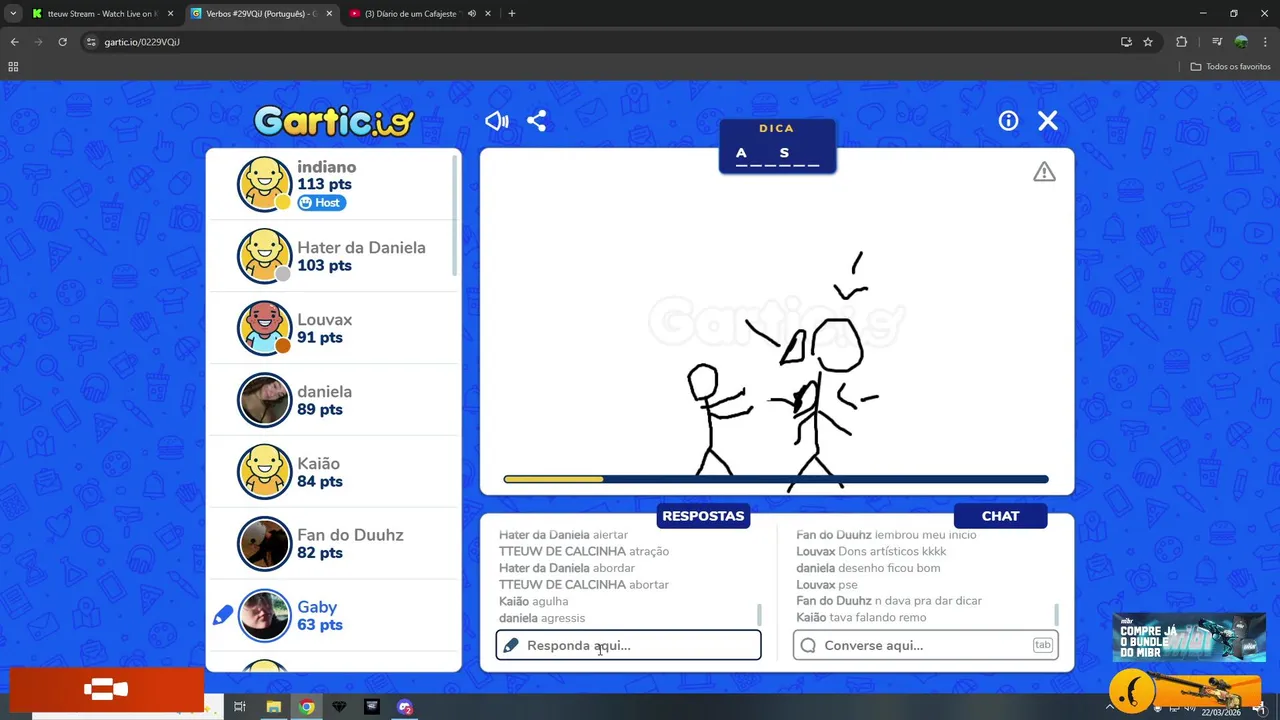The width and height of the screenshot is (1280, 720).
Task: Click the 'Converse aqui...' chat field
Action: click(925, 645)
